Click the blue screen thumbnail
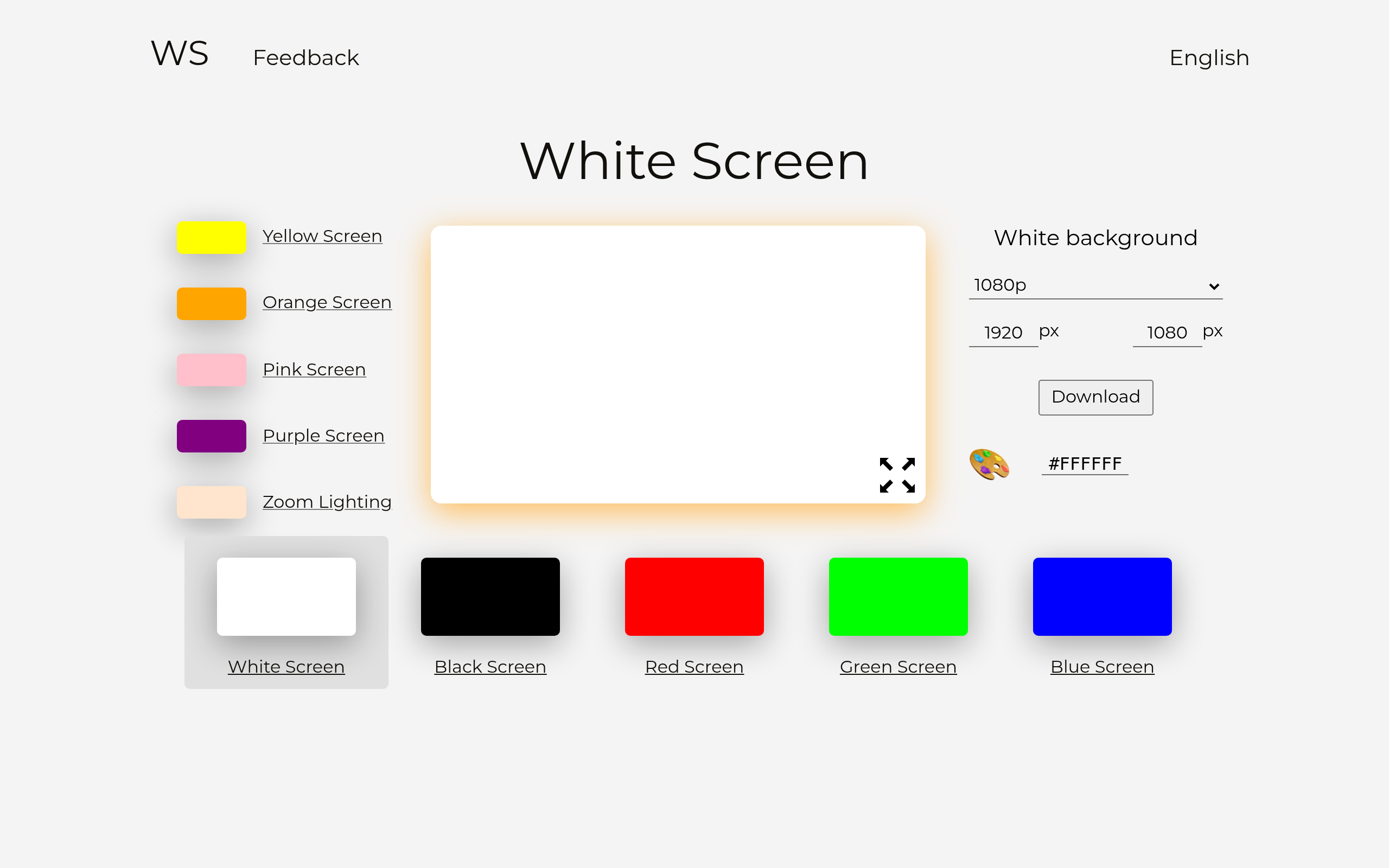Viewport: 1389px width, 868px height. (x=1102, y=596)
